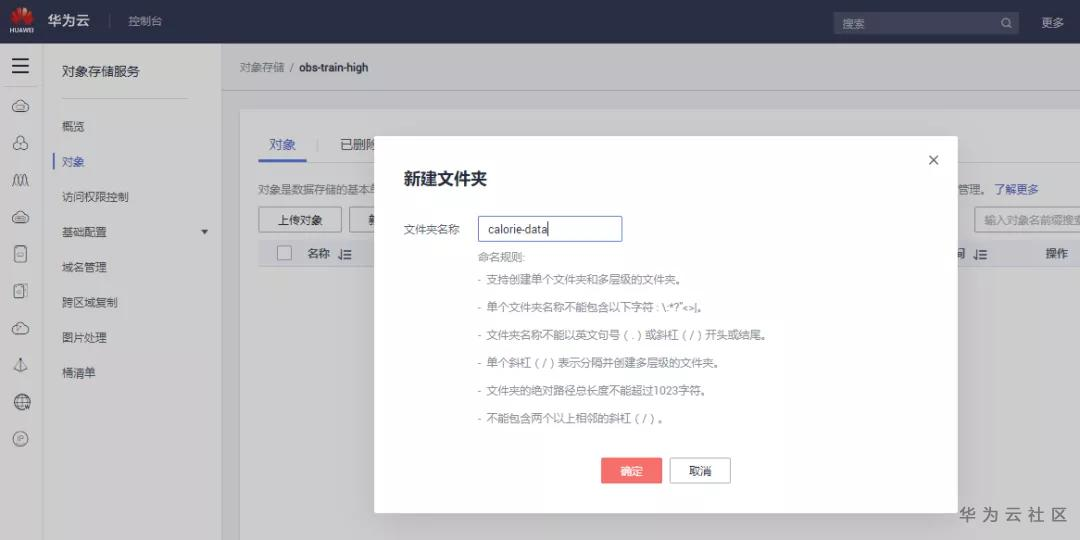
Task: Click the wave-shaped service icon in the sidebar
Action: [x=21, y=180]
